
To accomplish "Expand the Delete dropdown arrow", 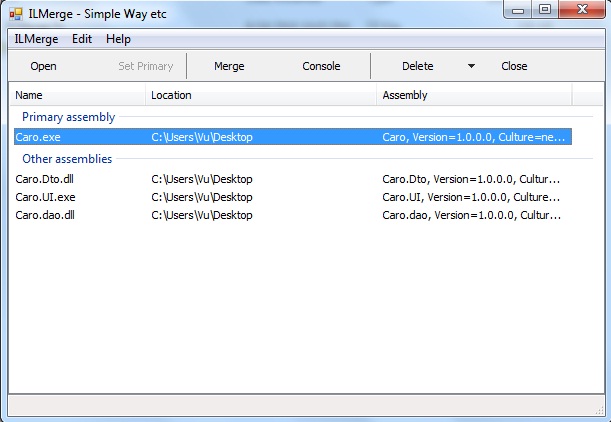I will pyautogui.click(x=471, y=66).
